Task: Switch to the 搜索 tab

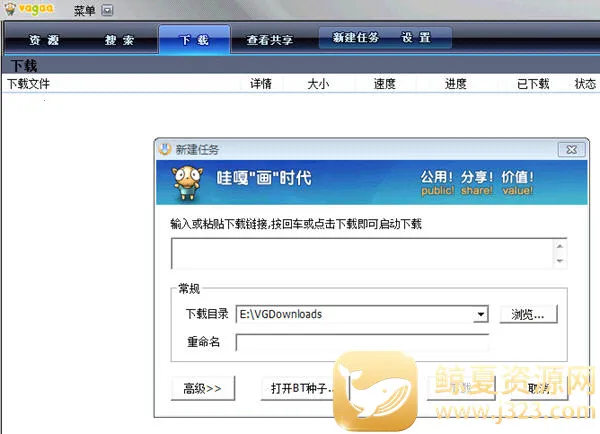Action: (x=120, y=40)
